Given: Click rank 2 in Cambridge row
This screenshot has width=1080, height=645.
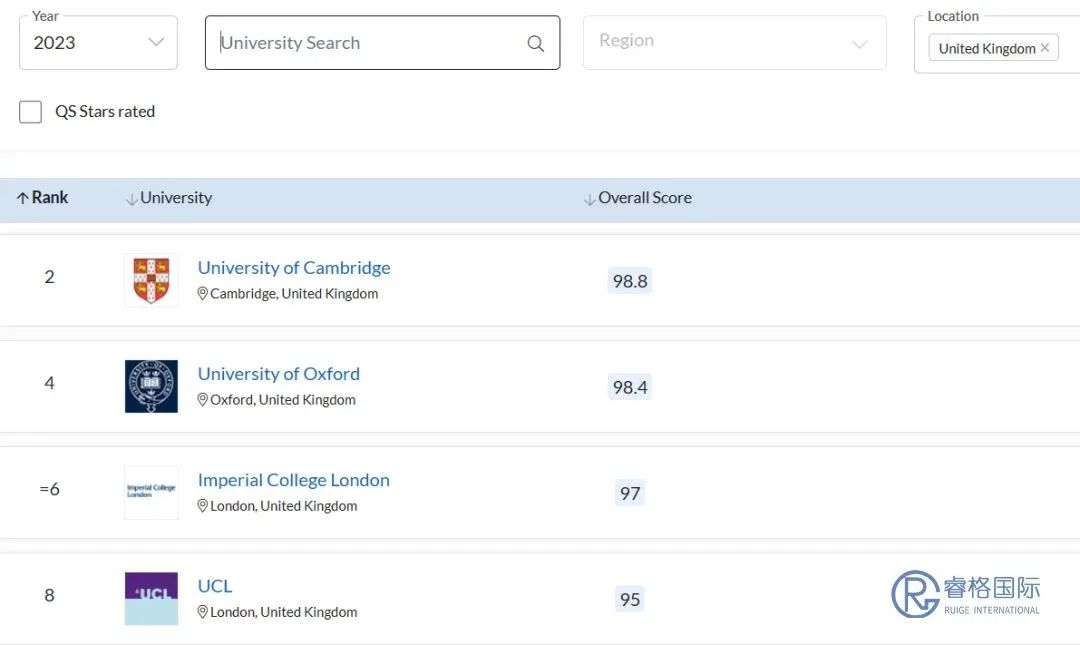Looking at the screenshot, I should tap(50, 277).
